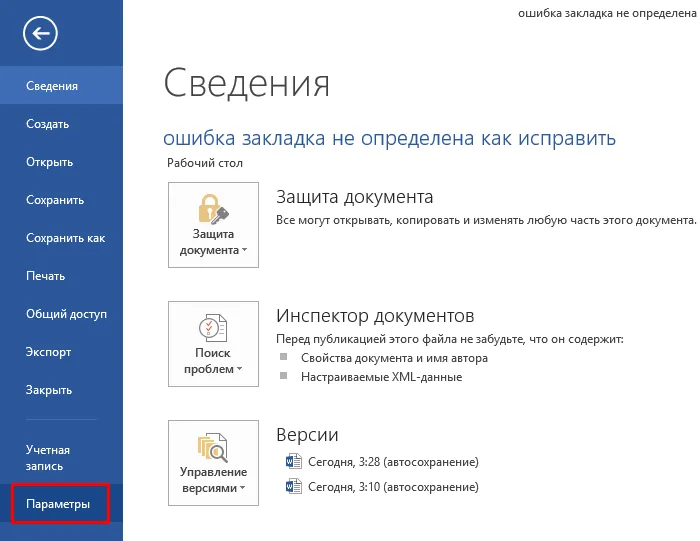Open the Печать menu item
This screenshot has height=541, width=700.
[x=61, y=275]
